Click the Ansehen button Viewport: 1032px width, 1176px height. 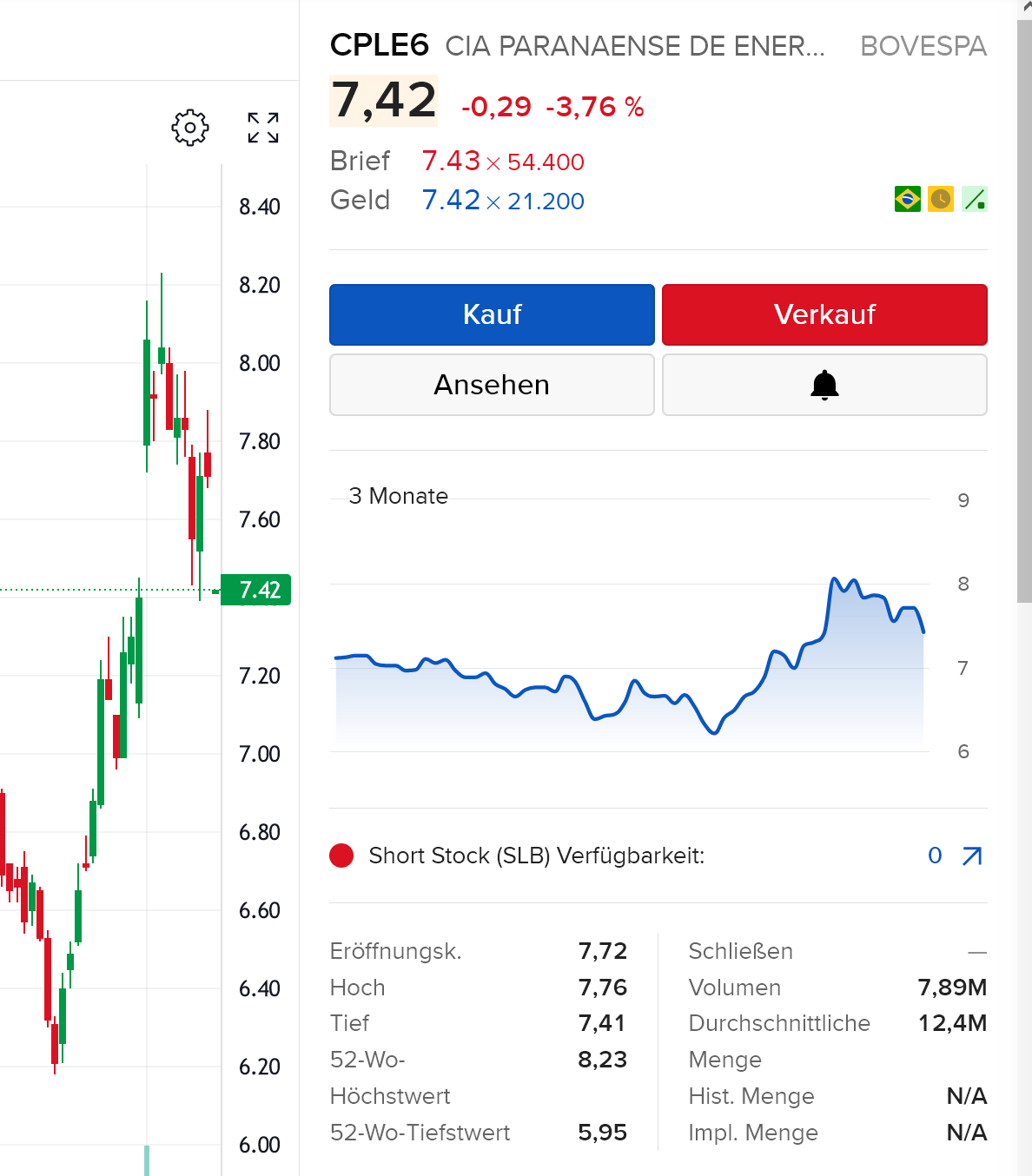coord(492,385)
